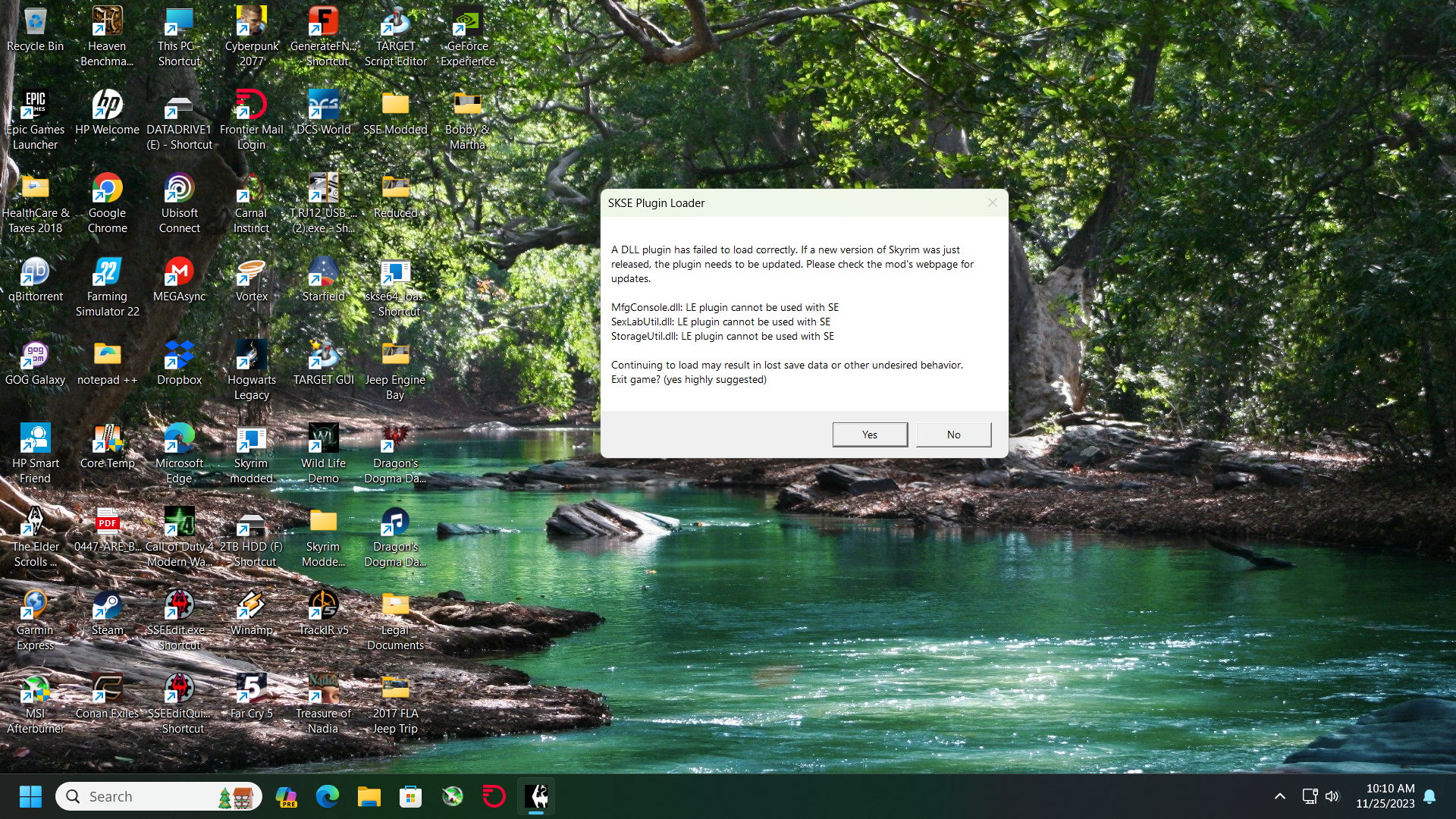Select DCS World desktop shortcut
Viewport: 1456px width, 819px height.
coord(323,113)
